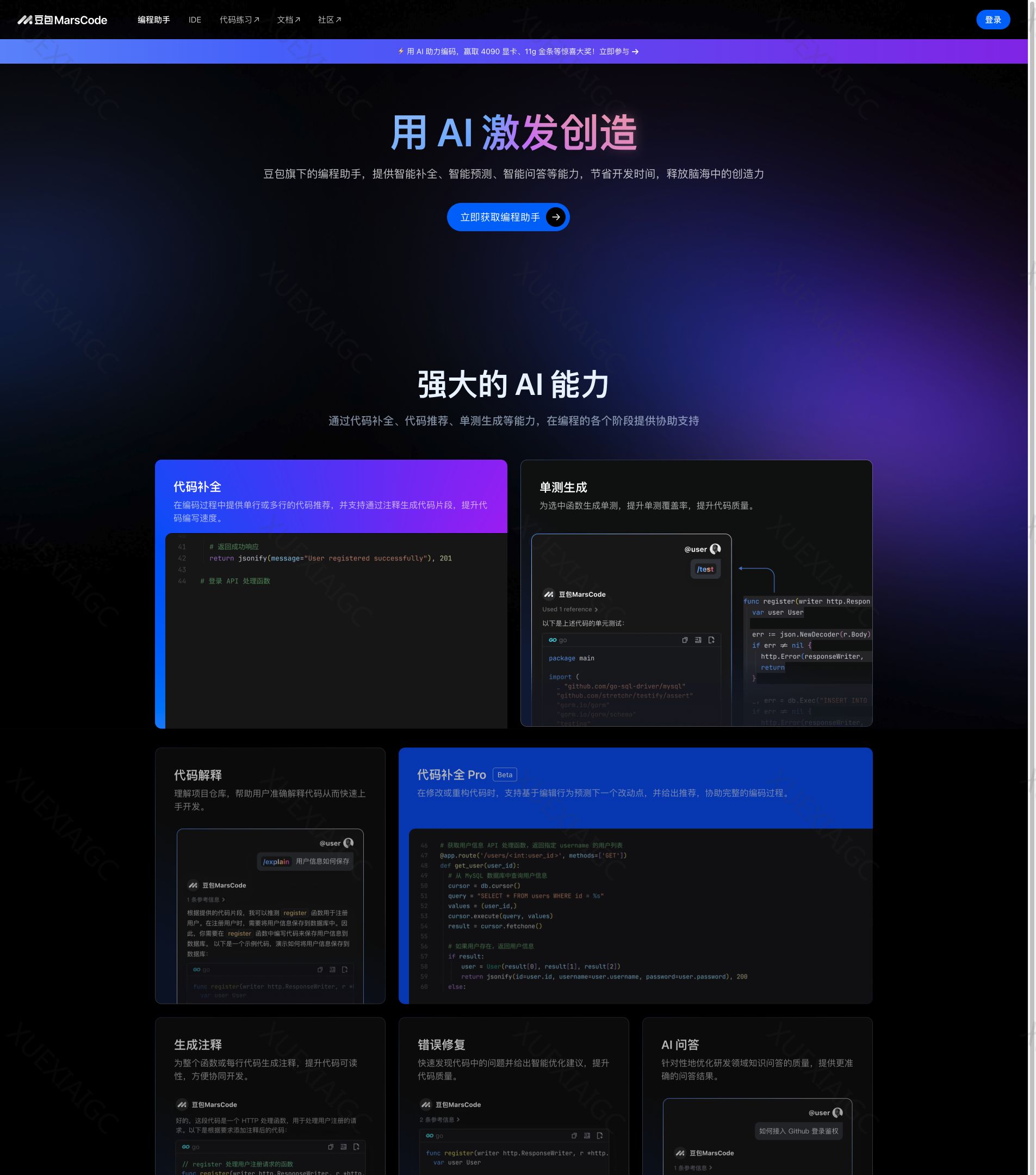Click the insert-code icon in 单测生成 code block
1036x1175 pixels.
click(698, 640)
